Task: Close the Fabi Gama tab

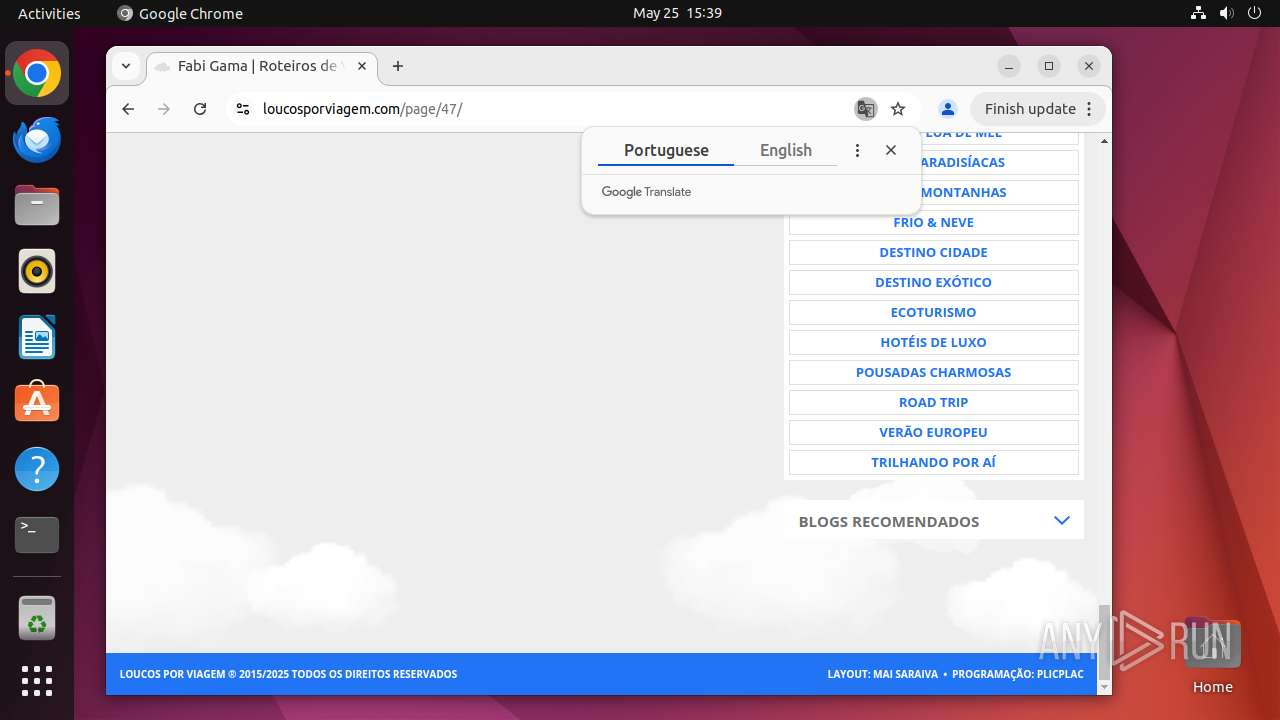Action: (362, 66)
